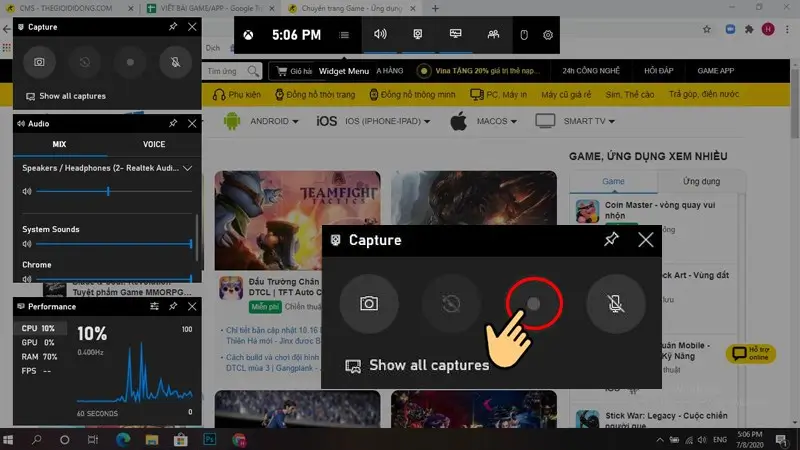Image resolution: width=800 pixels, height=450 pixels.
Task: Click the Speakers / Headphones volume slider
Action: pyautogui.click(x=110, y=191)
